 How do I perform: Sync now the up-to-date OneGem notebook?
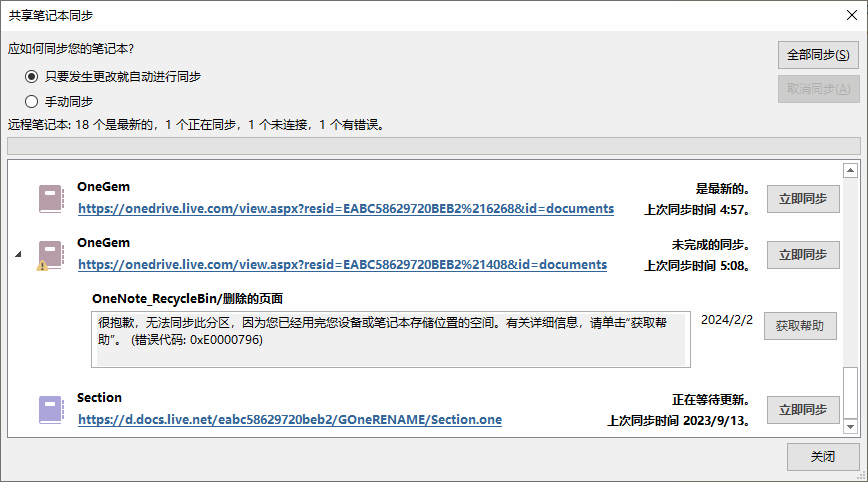click(803, 199)
